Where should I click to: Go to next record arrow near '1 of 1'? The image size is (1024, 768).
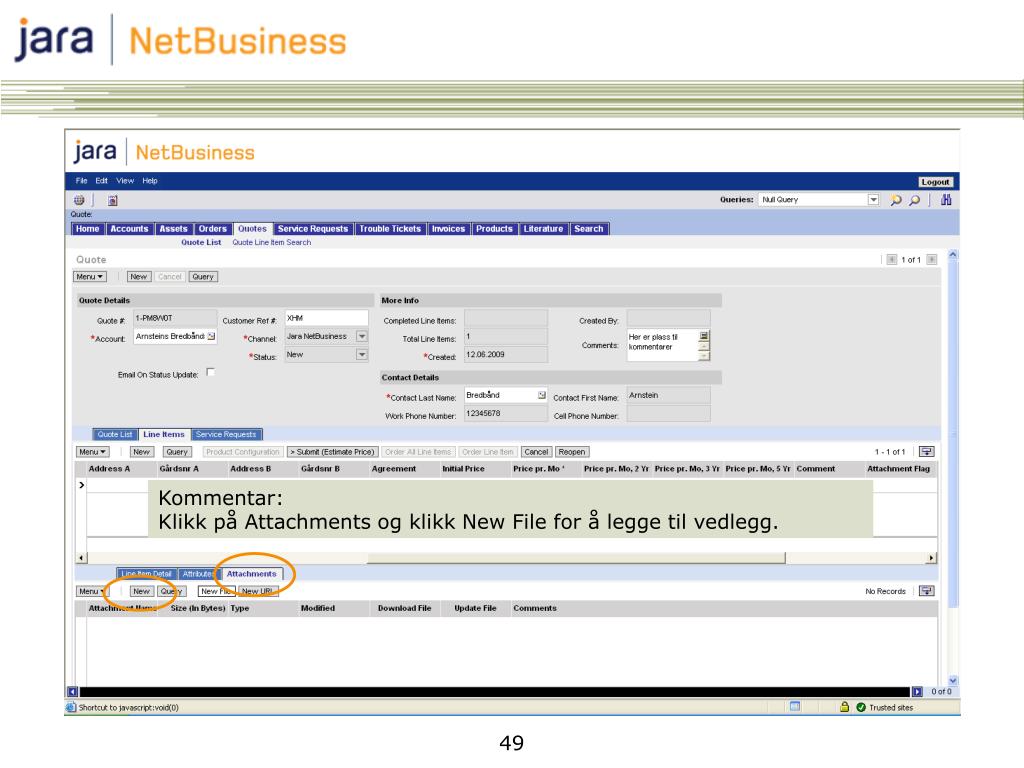[932, 260]
